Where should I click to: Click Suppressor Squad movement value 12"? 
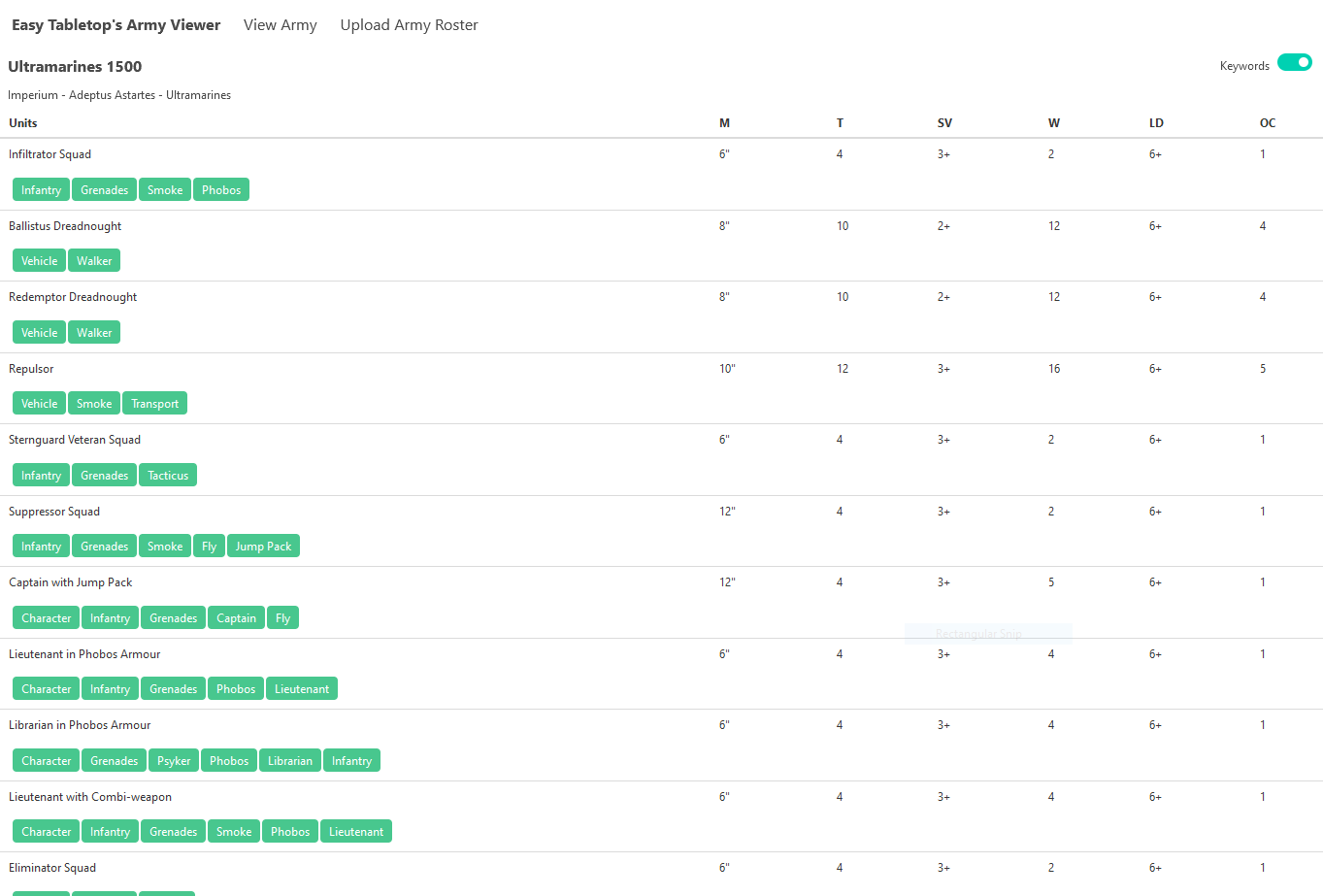click(727, 512)
